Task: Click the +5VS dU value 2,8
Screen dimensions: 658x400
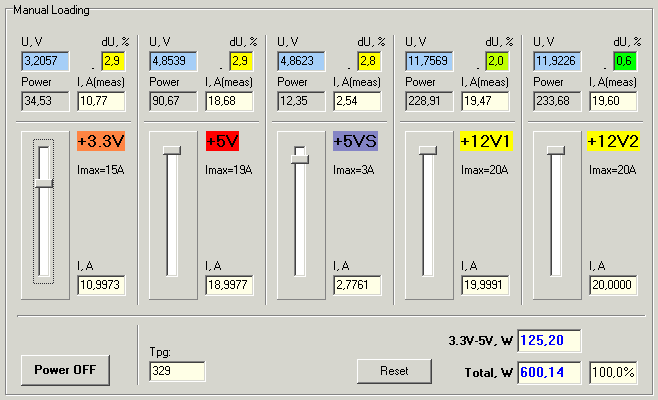Action: point(369,61)
